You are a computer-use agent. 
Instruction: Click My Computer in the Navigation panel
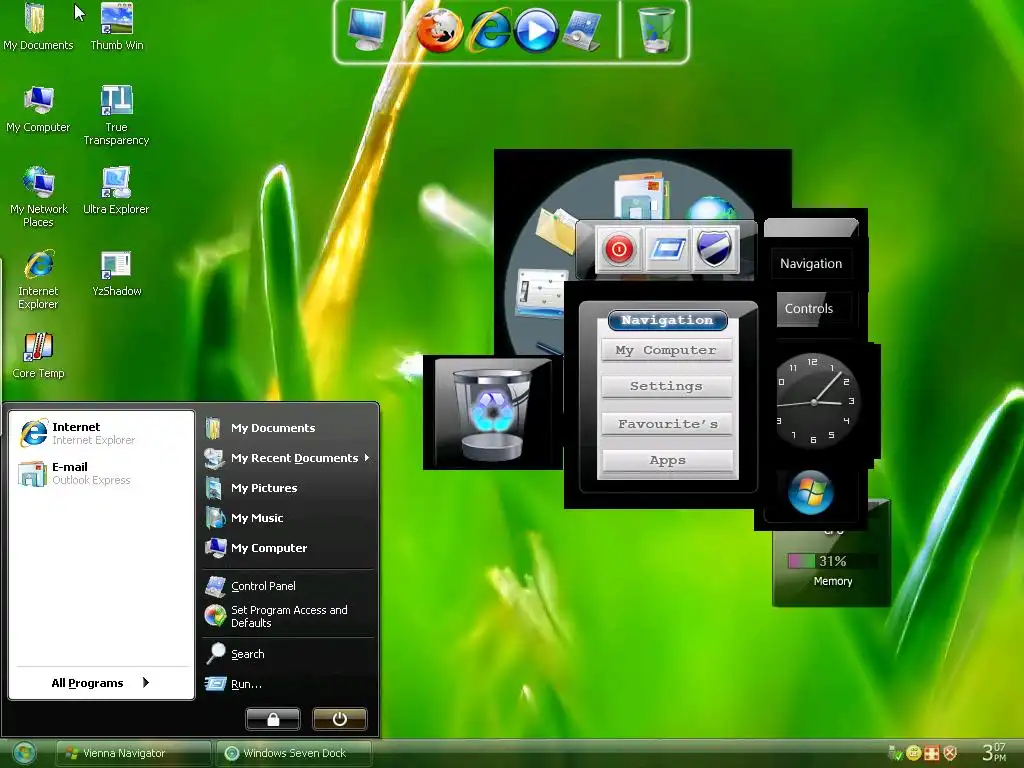pyautogui.click(x=666, y=350)
